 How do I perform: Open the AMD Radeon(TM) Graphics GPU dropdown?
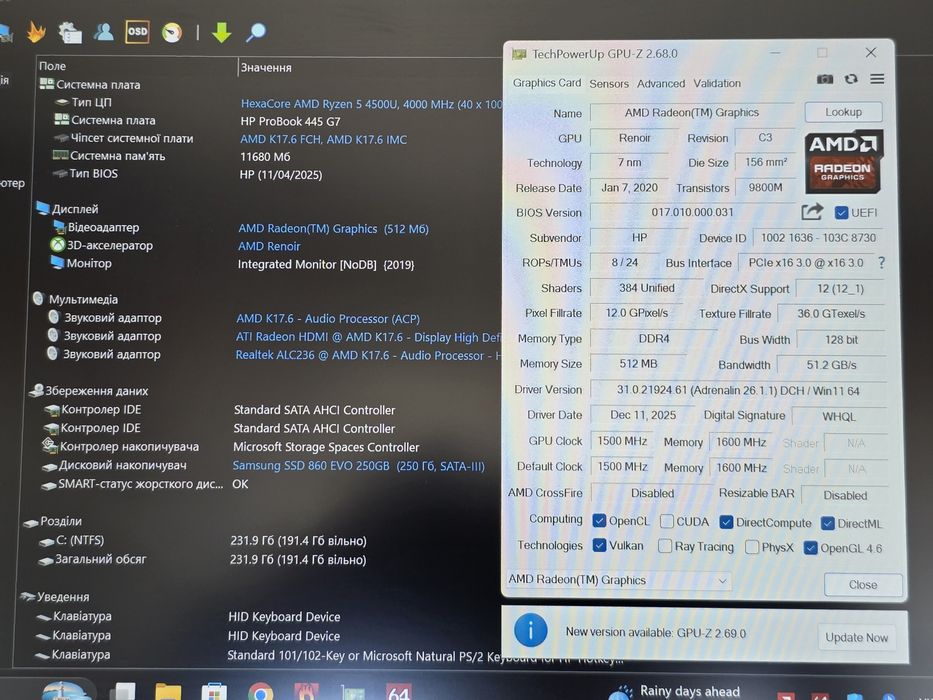(619, 580)
